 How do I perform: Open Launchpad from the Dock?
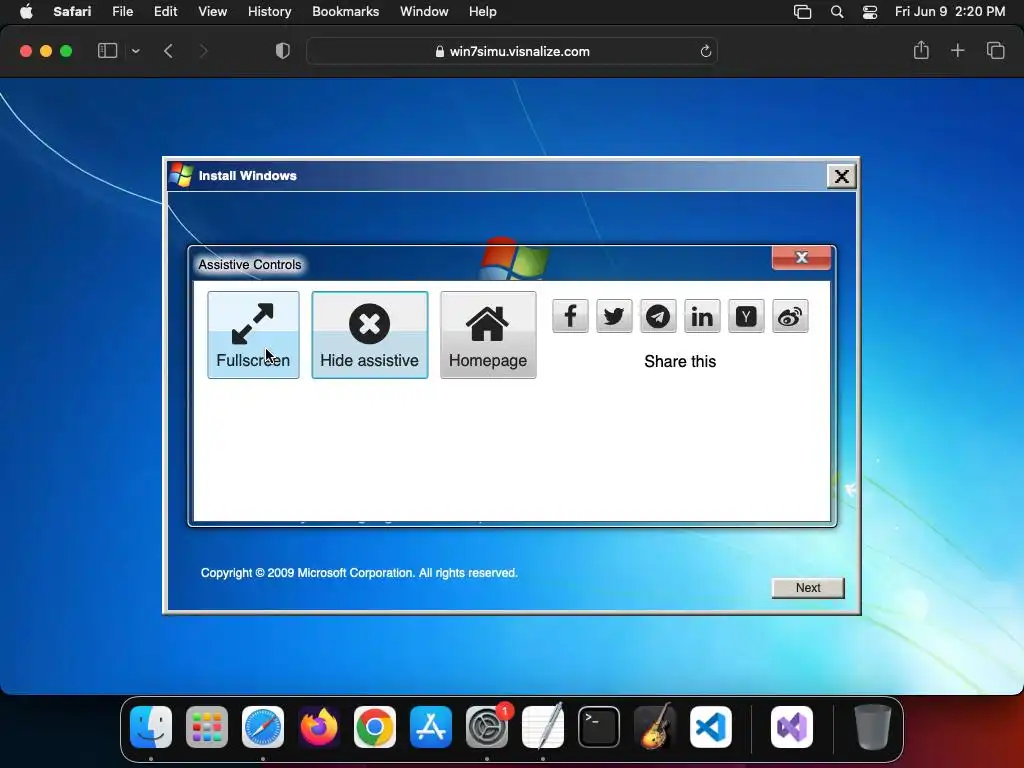(207, 727)
